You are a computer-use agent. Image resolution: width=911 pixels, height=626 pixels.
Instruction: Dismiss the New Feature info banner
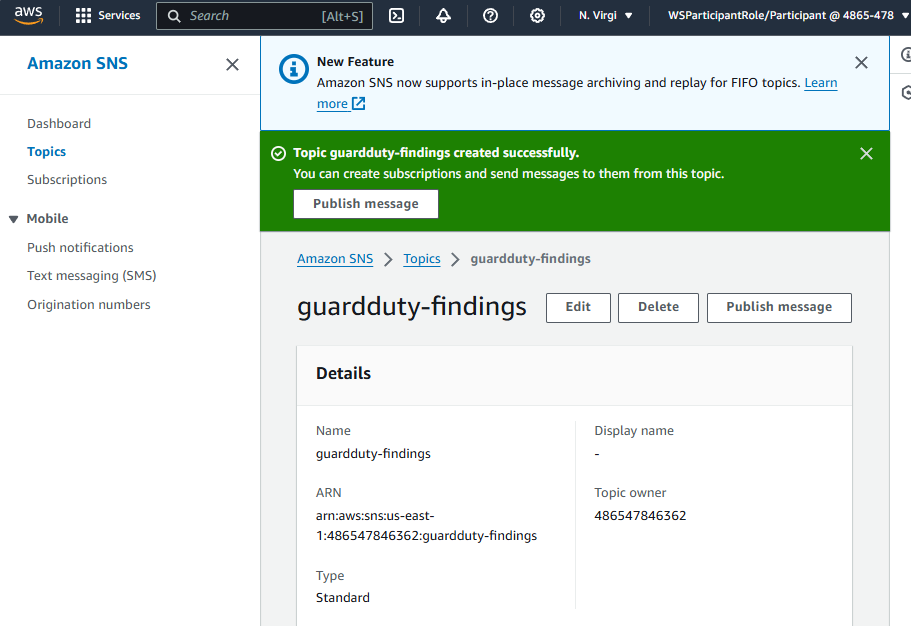click(861, 63)
